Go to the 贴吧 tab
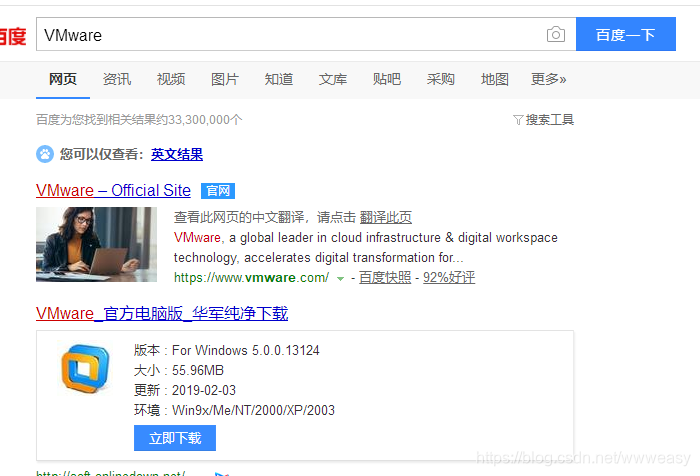This screenshot has height=476, width=700. point(387,79)
